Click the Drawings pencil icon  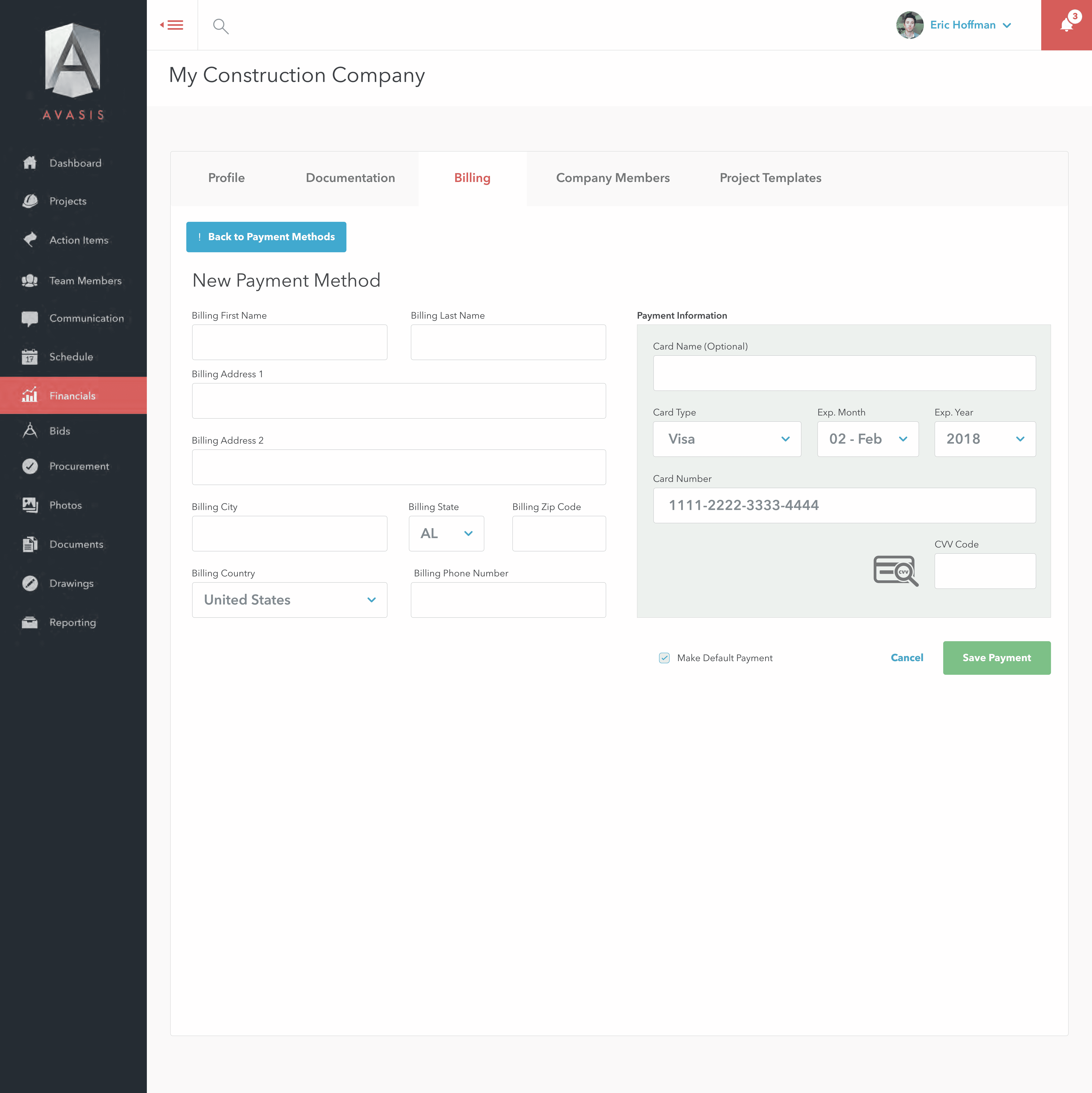(x=30, y=583)
